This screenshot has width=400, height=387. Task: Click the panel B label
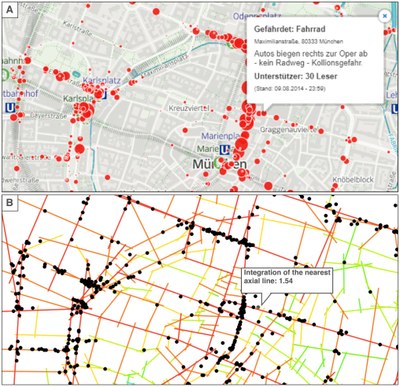point(10,202)
